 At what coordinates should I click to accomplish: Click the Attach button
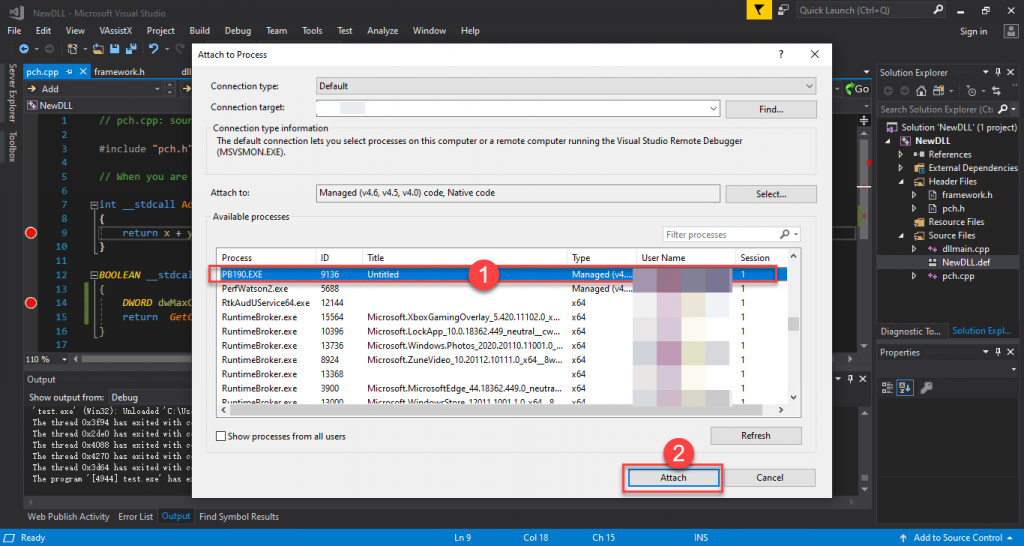pyautogui.click(x=673, y=478)
